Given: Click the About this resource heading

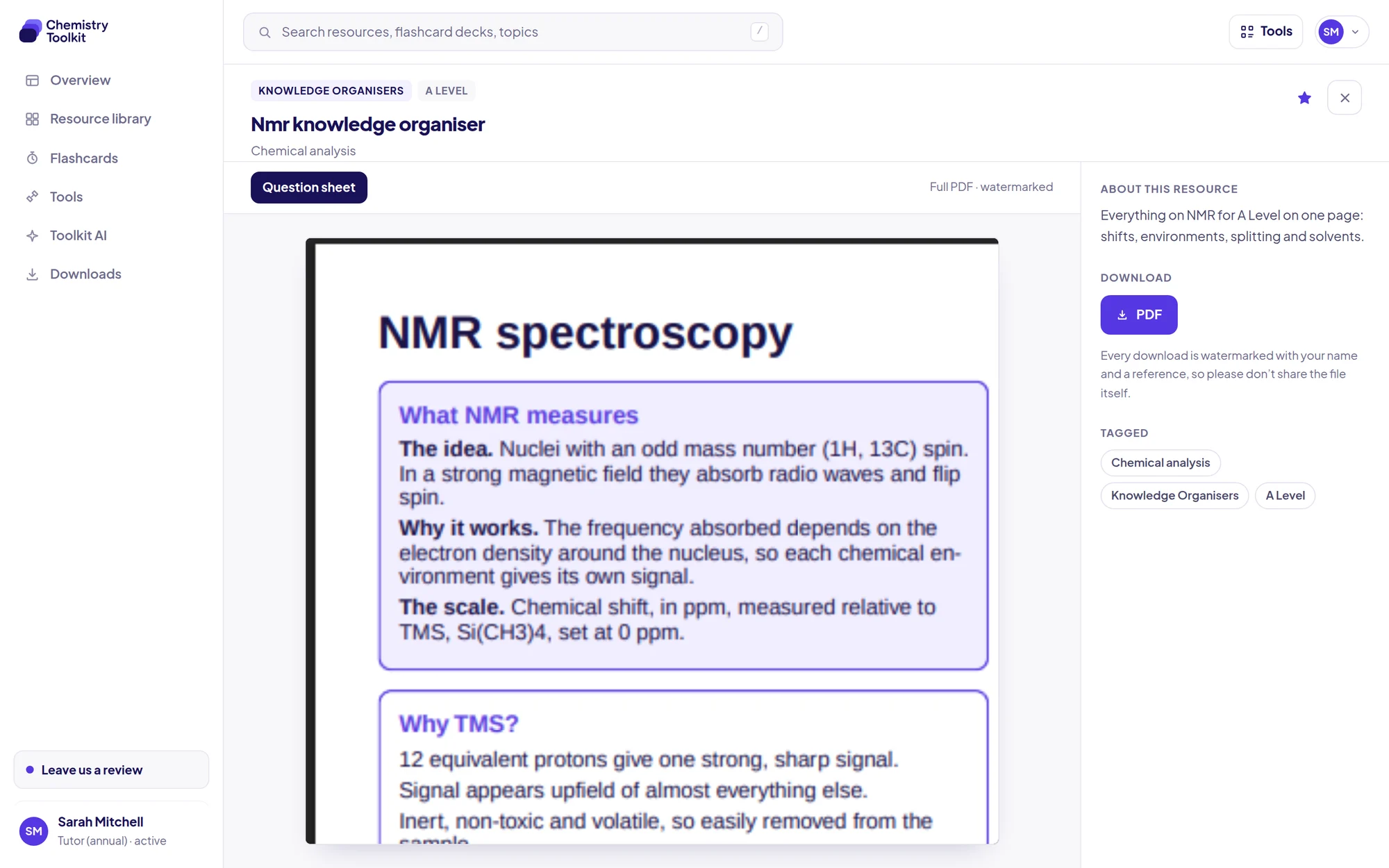Looking at the screenshot, I should tap(1169, 189).
